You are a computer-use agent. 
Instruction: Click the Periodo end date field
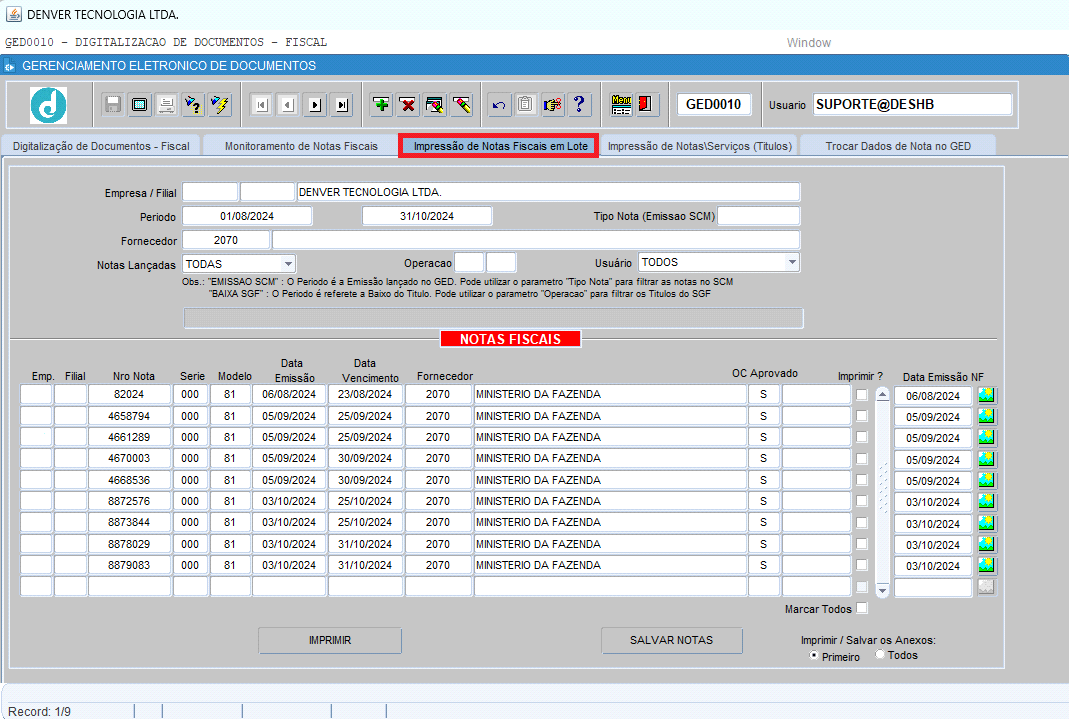(x=427, y=216)
